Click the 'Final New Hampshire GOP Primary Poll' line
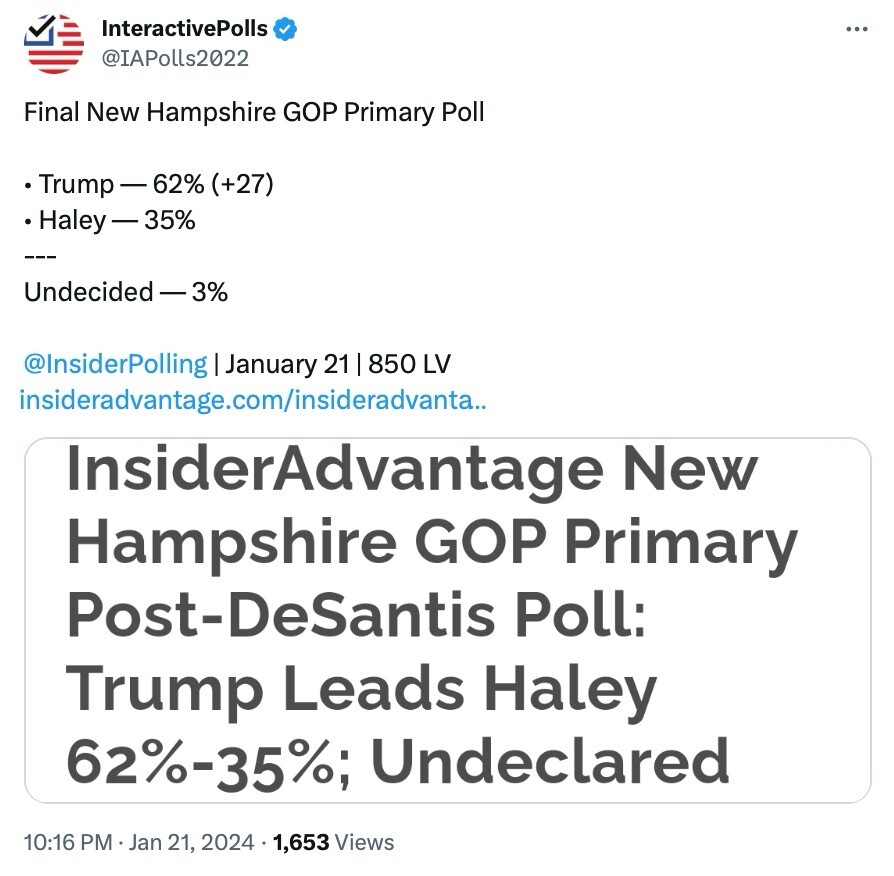The width and height of the screenshot is (894, 876). pyautogui.click(x=254, y=112)
